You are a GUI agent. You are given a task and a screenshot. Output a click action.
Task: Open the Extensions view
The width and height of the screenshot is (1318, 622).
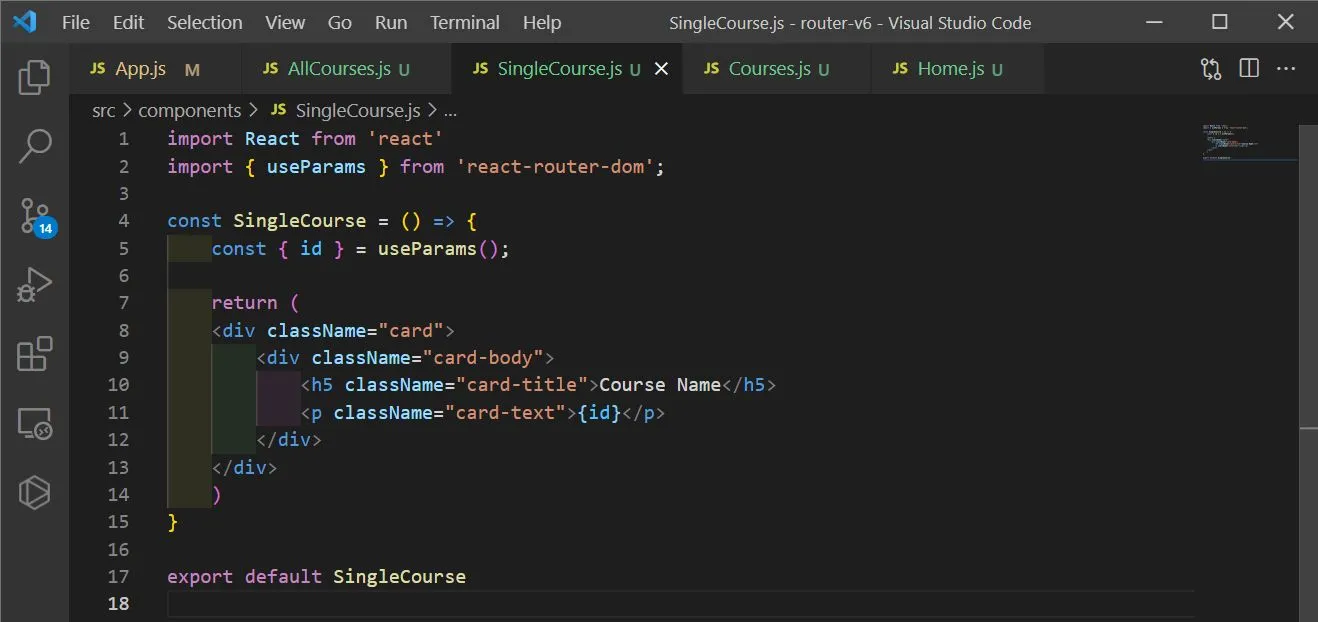[x=34, y=355]
